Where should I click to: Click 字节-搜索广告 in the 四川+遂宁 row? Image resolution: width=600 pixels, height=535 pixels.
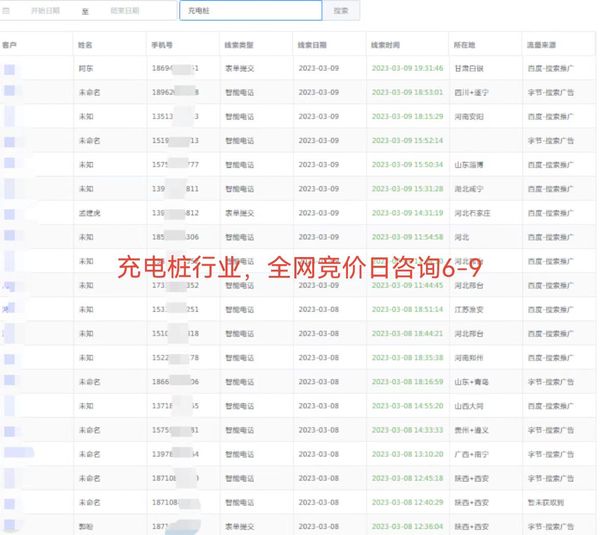tap(551, 93)
